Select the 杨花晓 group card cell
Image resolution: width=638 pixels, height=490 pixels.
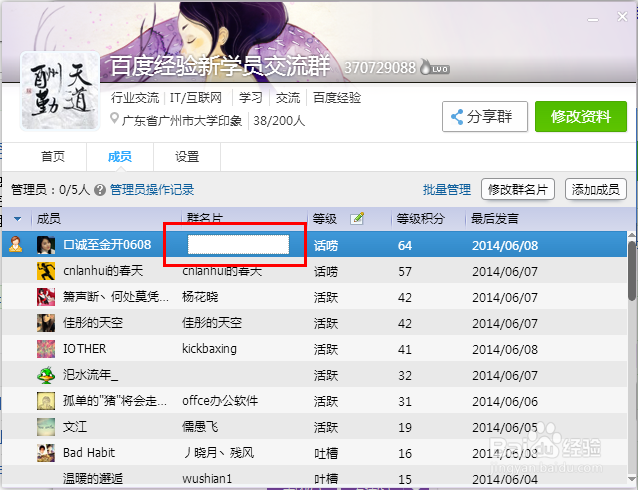200,297
